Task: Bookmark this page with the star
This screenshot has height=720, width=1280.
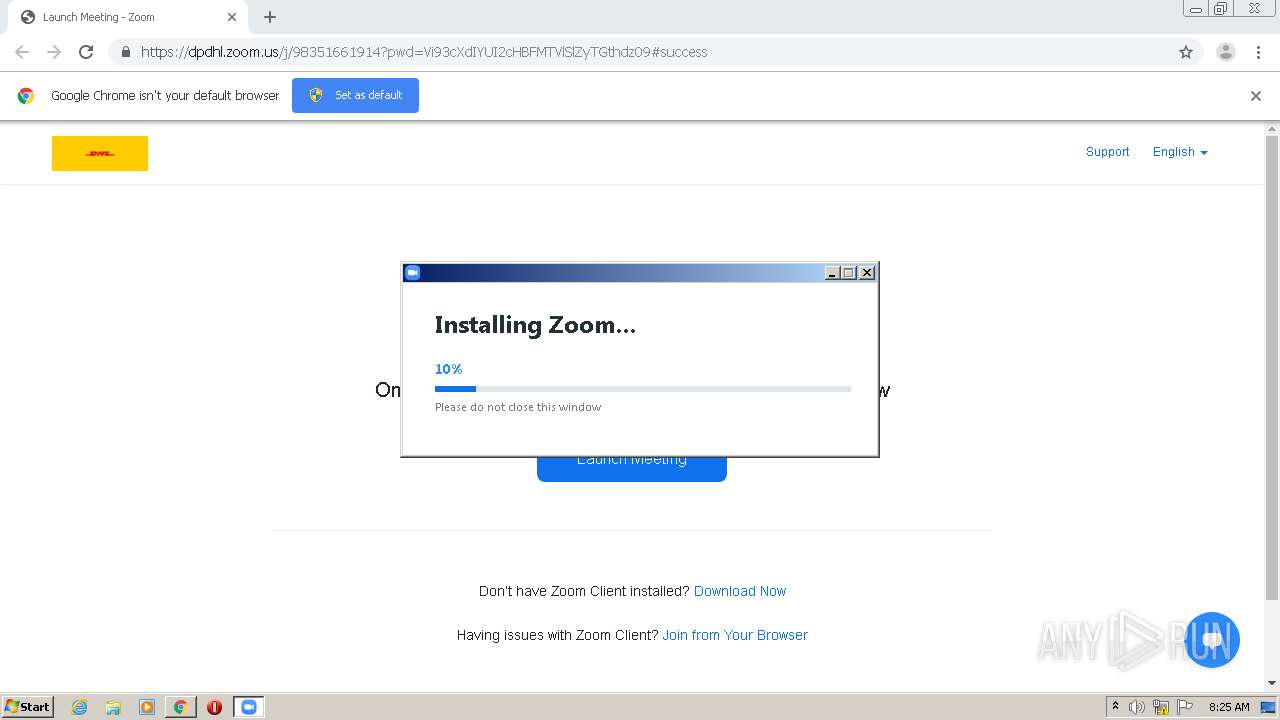Action: (x=1186, y=52)
